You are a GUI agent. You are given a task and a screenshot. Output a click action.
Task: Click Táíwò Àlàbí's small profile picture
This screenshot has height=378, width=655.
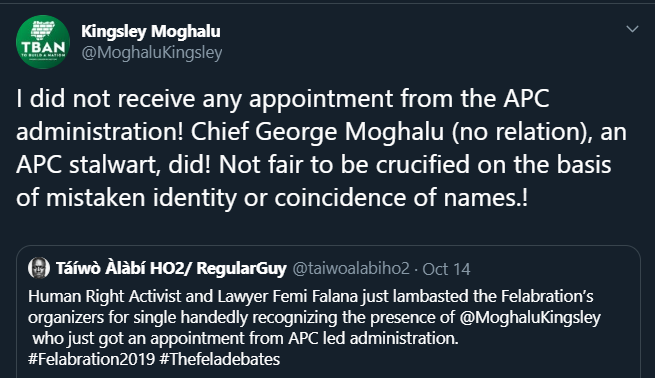(39, 268)
